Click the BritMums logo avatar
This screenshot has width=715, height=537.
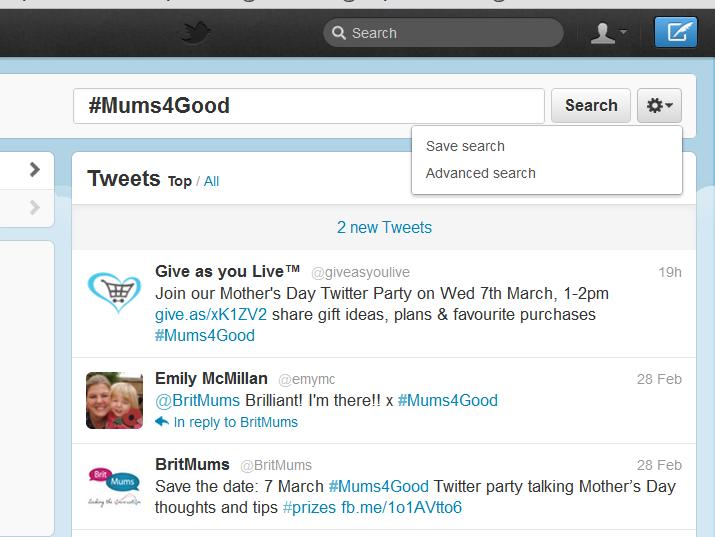coord(114,487)
